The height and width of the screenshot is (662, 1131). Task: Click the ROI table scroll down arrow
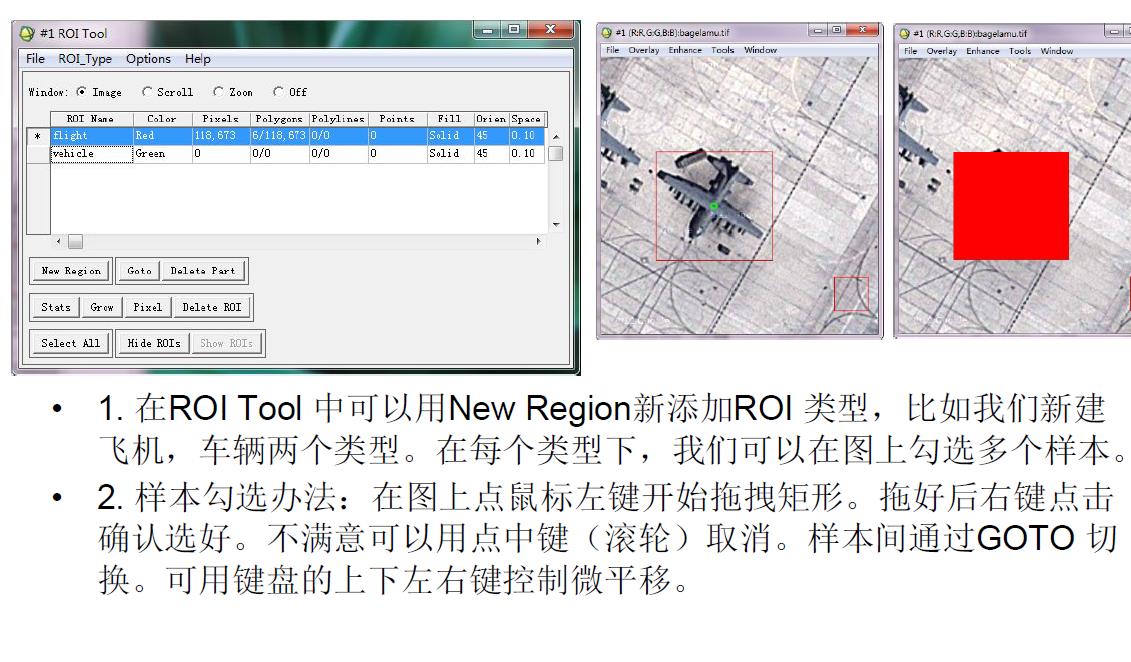click(555, 224)
